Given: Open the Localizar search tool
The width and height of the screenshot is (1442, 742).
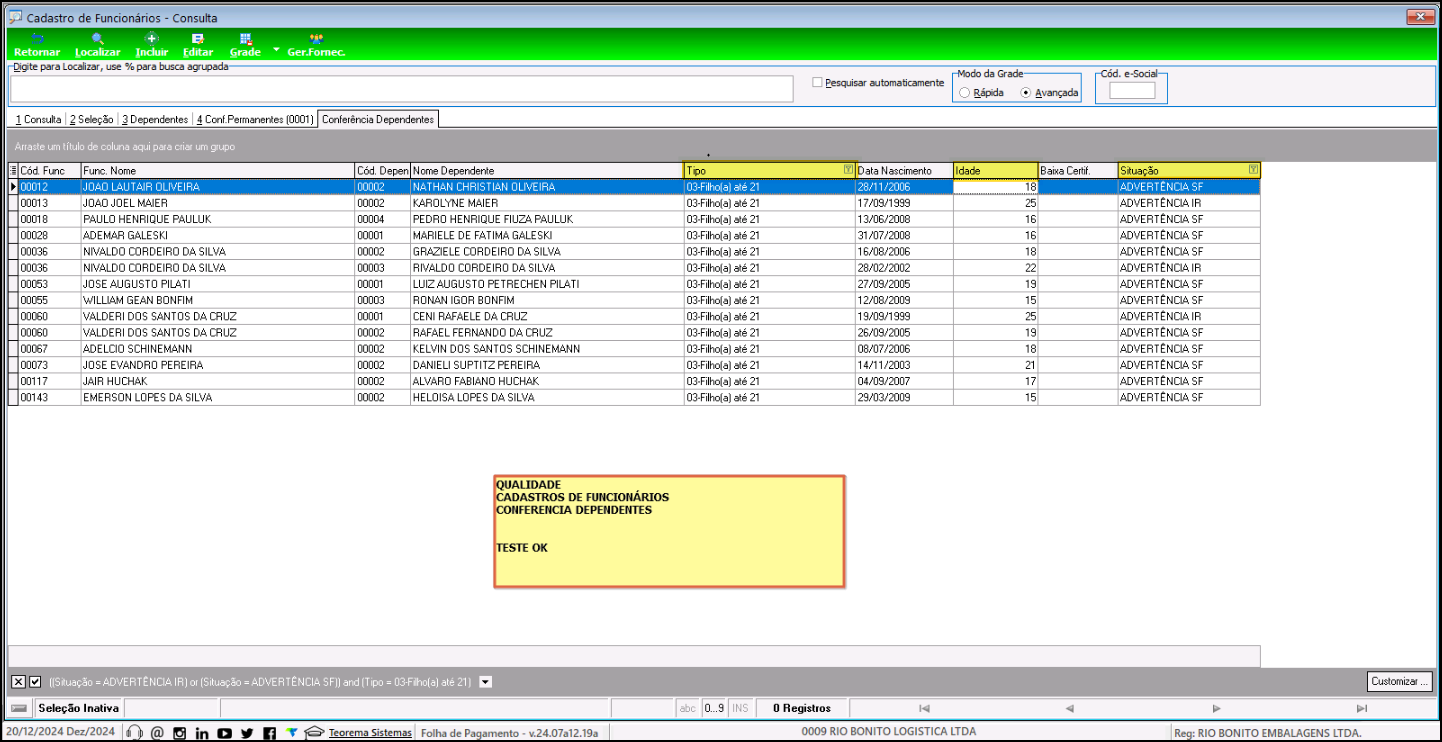Looking at the screenshot, I should pyautogui.click(x=98, y=45).
